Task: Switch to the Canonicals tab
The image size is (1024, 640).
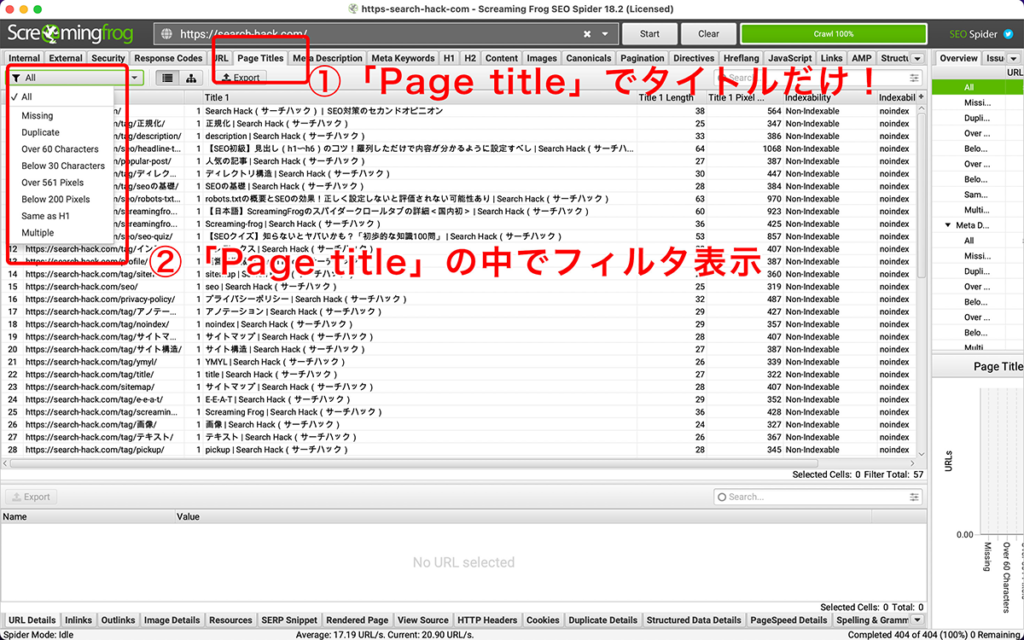Action: point(588,58)
